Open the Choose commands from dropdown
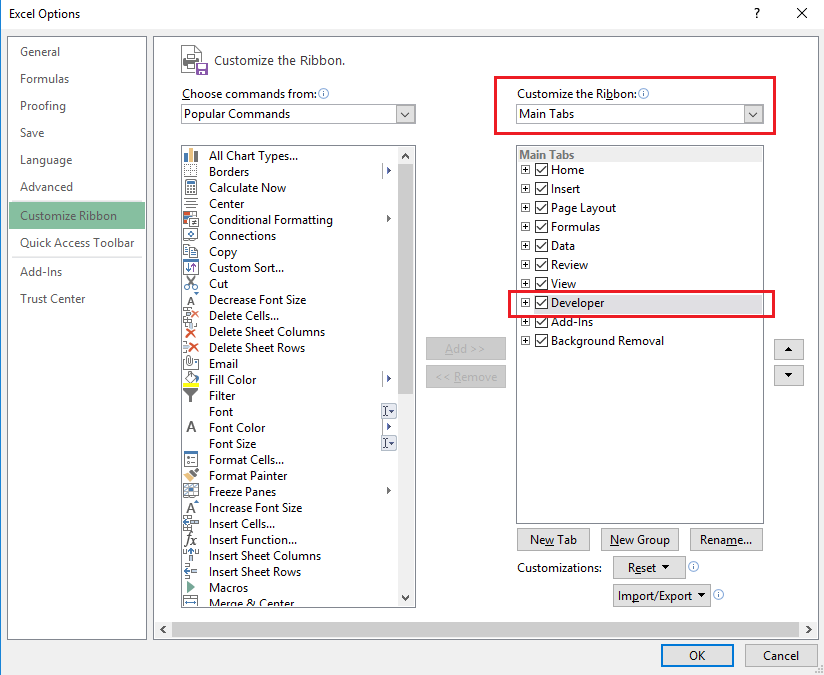This screenshot has width=824, height=675. click(298, 114)
